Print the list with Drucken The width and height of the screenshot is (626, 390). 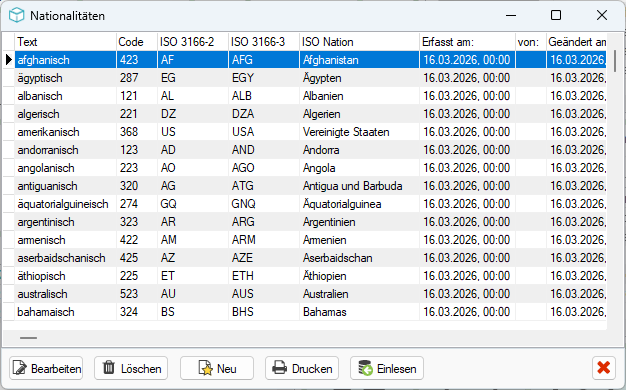click(x=302, y=368)
